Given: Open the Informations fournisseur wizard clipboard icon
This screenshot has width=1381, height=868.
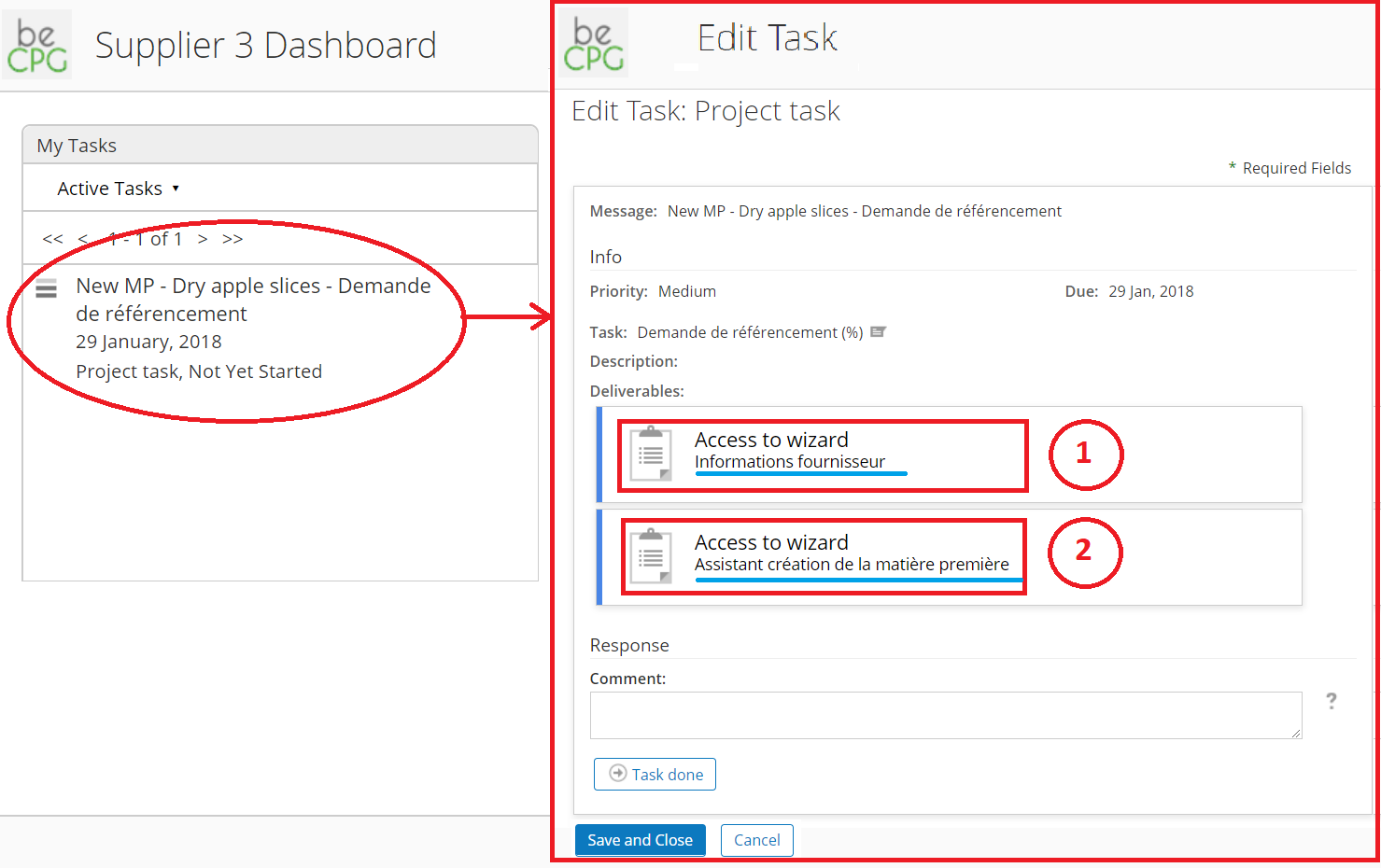Looking at the screenshot, I should coord(651,454).
